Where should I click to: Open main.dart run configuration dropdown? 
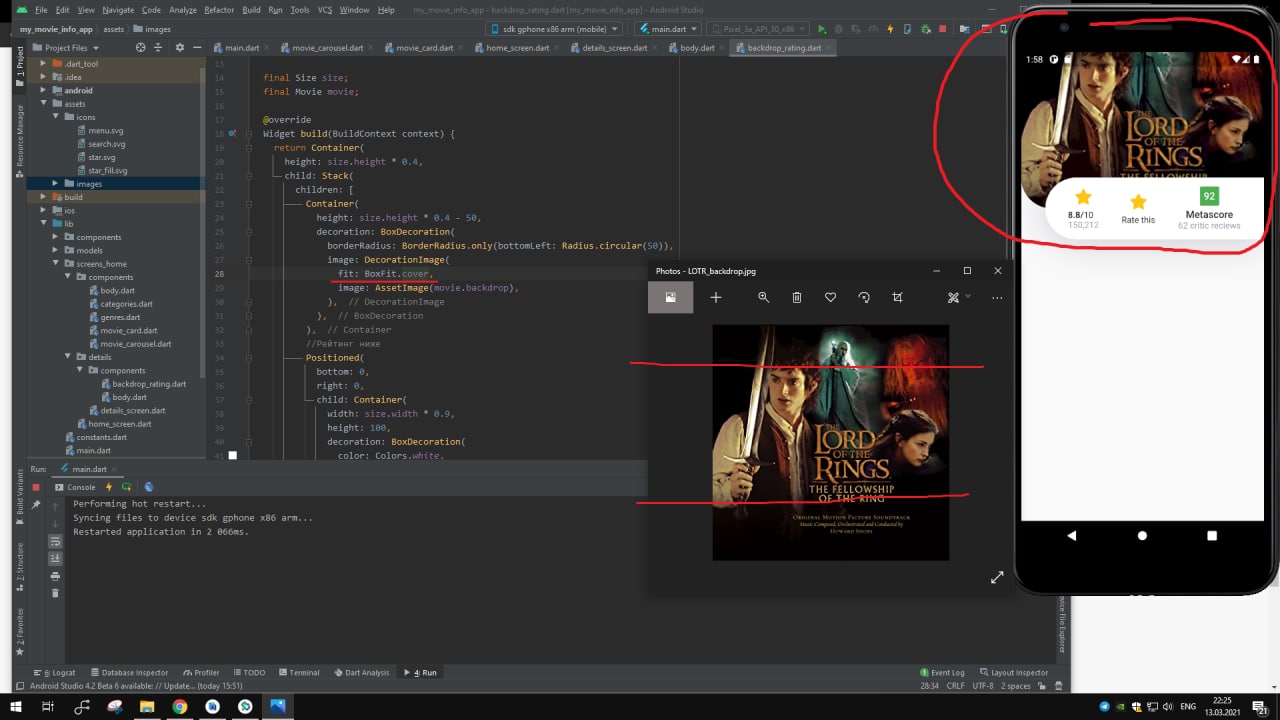pos(667,29)
